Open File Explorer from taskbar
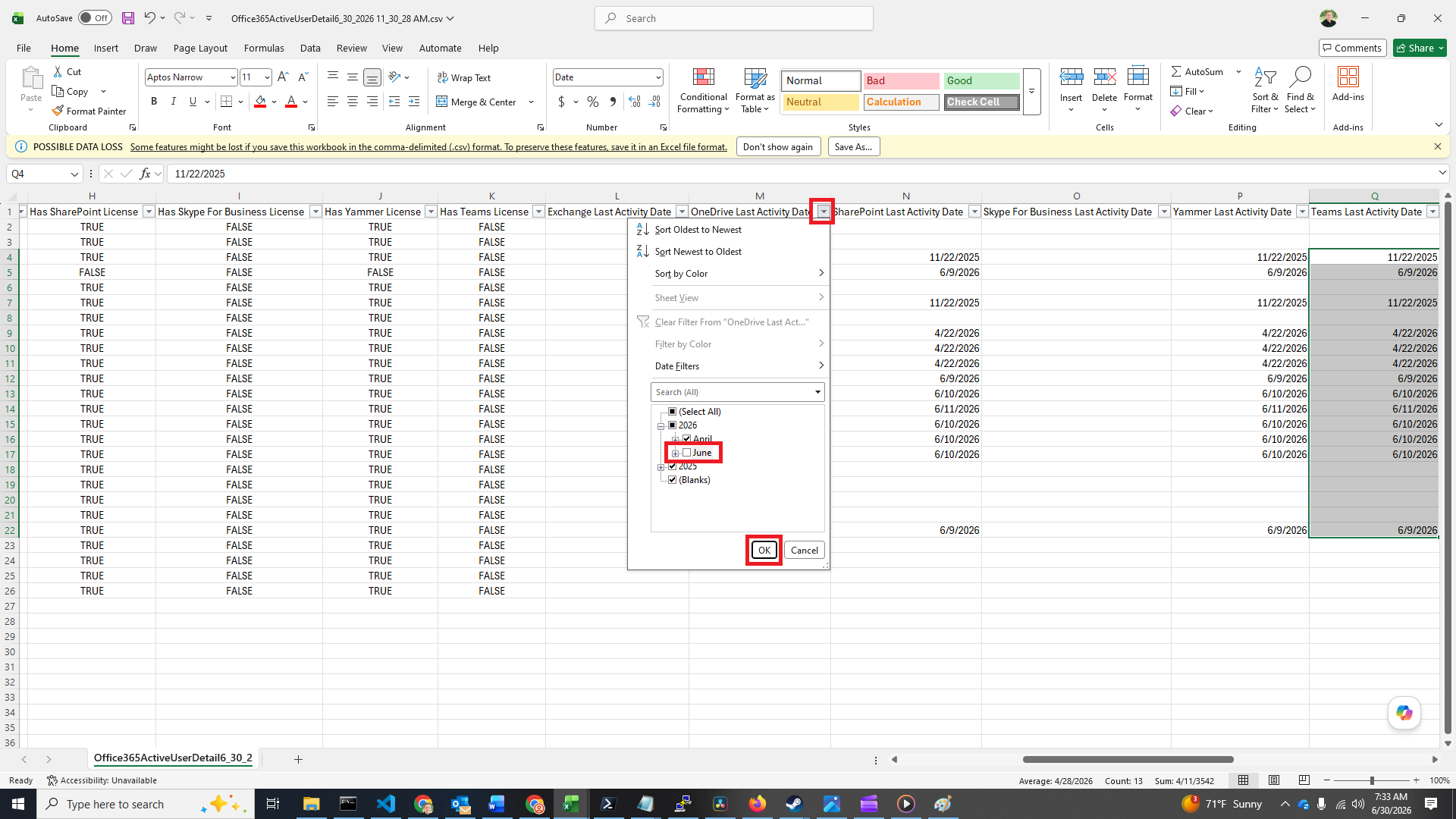This screenshot has height=819, width=1456. [x=311, y=804]
